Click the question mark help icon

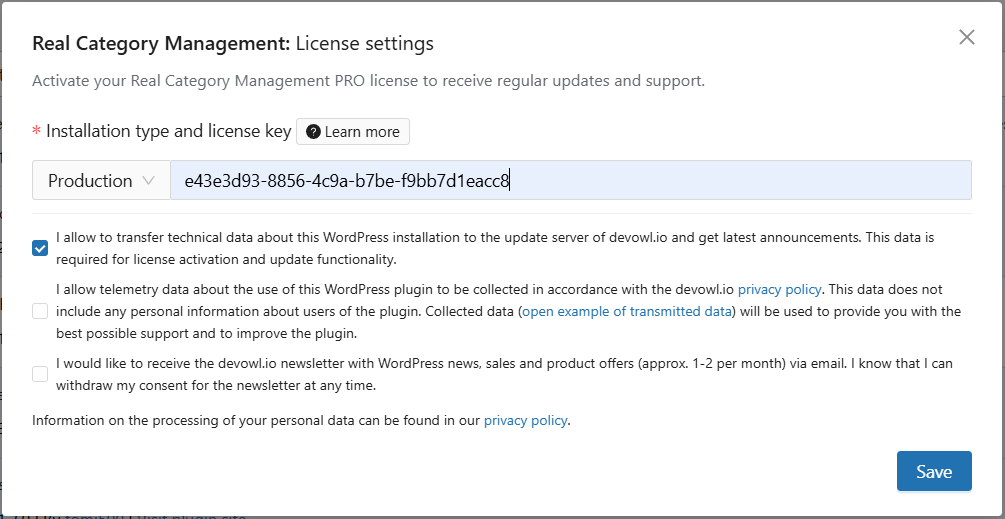tap(313, 132)
